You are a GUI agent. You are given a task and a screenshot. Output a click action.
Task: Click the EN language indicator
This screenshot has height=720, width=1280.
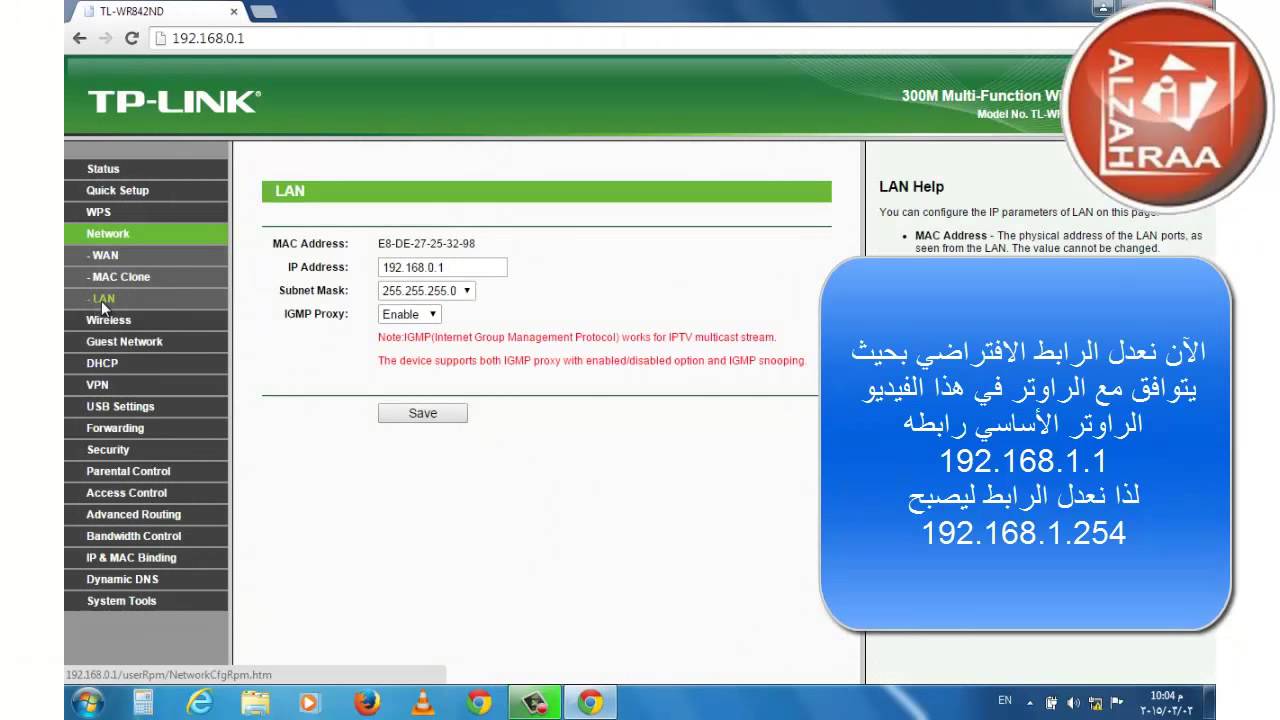coord(1005,701)
